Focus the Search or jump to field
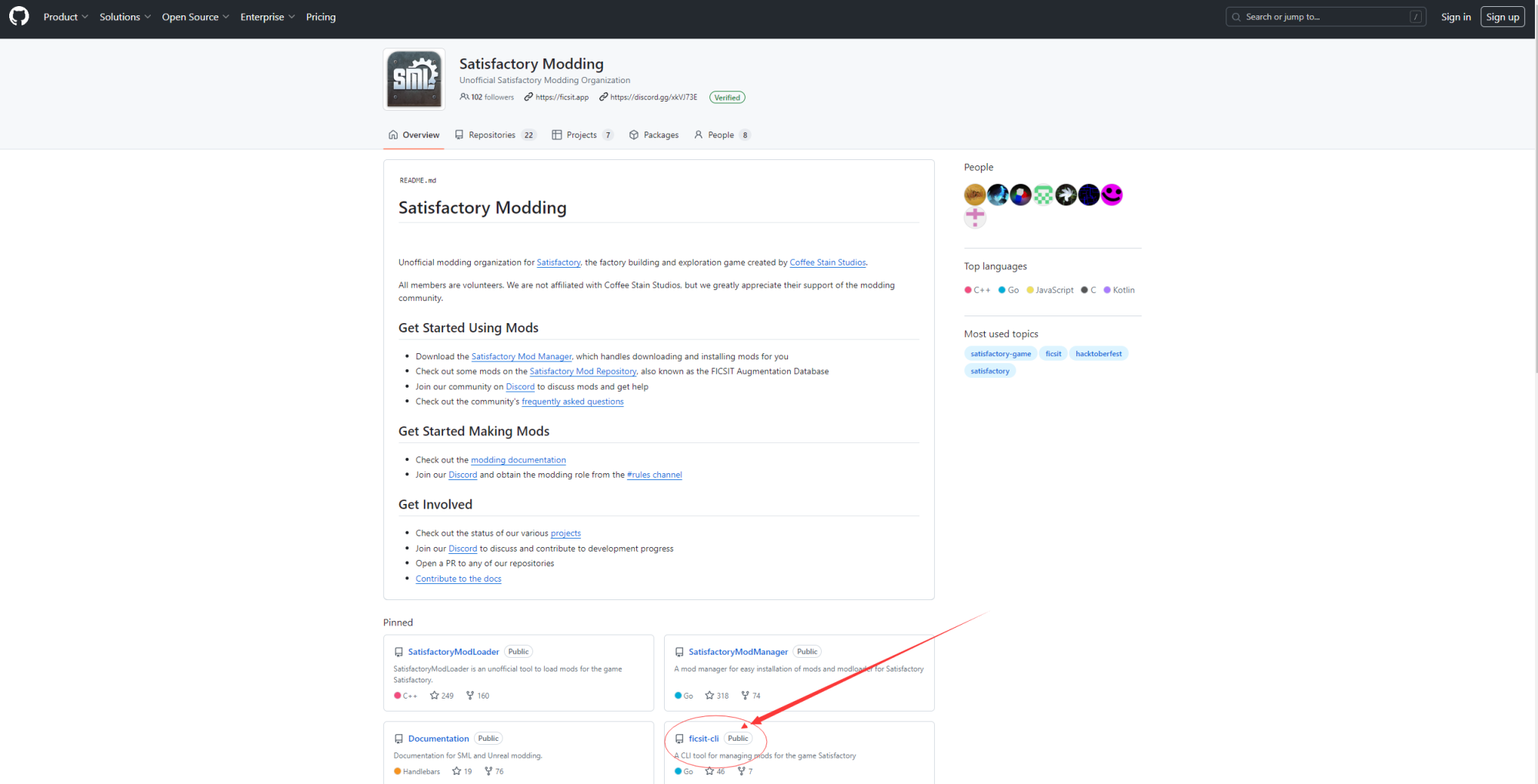The width and height of the screenshot is (1538, 784). (1326, 17)
